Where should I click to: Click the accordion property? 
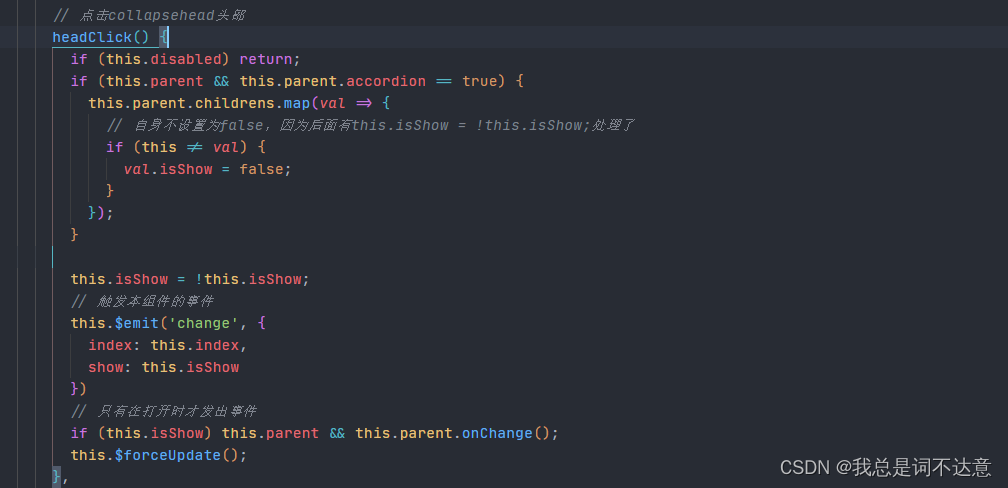pos(386,81)
